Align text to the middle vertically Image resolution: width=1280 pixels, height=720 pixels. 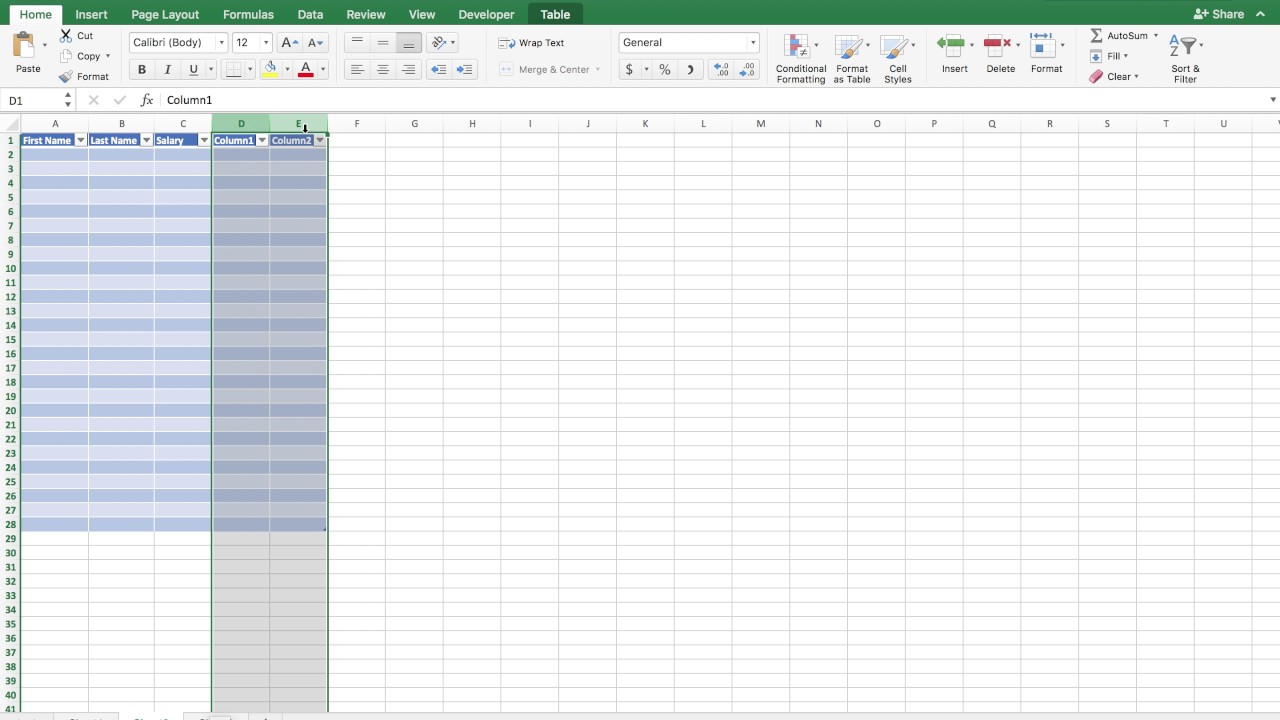383,43
